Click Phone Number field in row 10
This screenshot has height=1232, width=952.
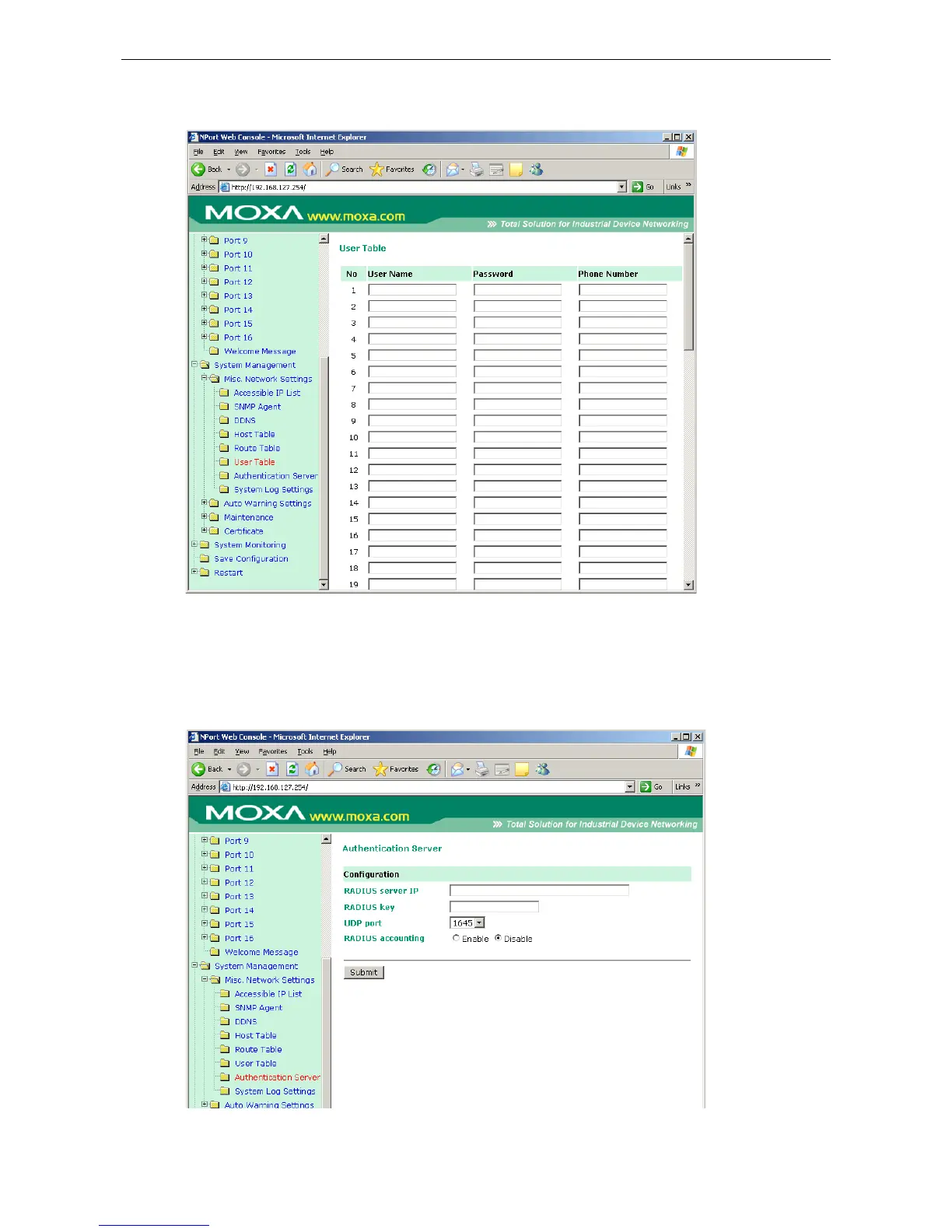coord(623,436)
